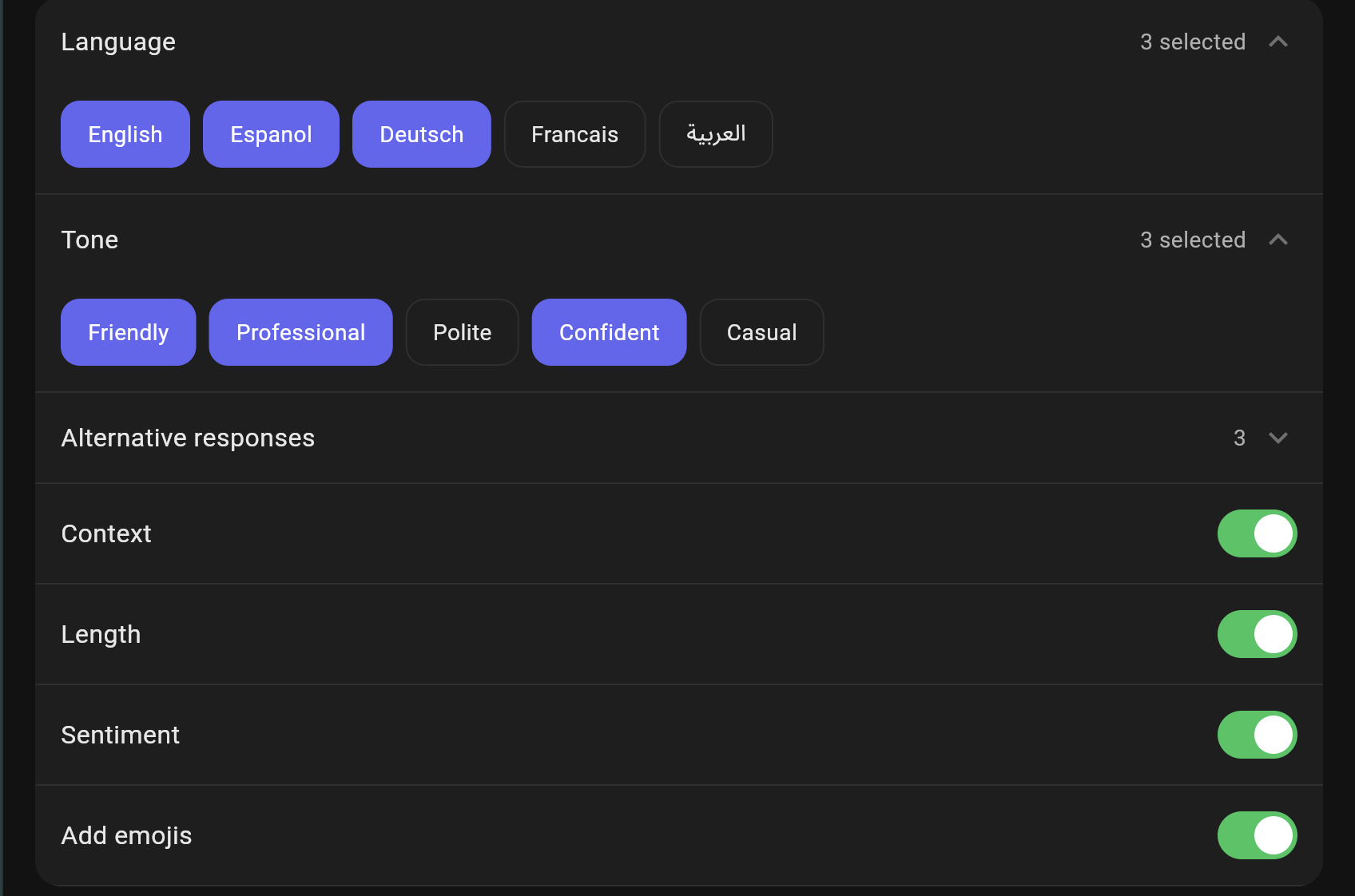This screenshot has height=896, width=1355.
Task: Unselect the Professional tone chip
Action: click(300, 332)
